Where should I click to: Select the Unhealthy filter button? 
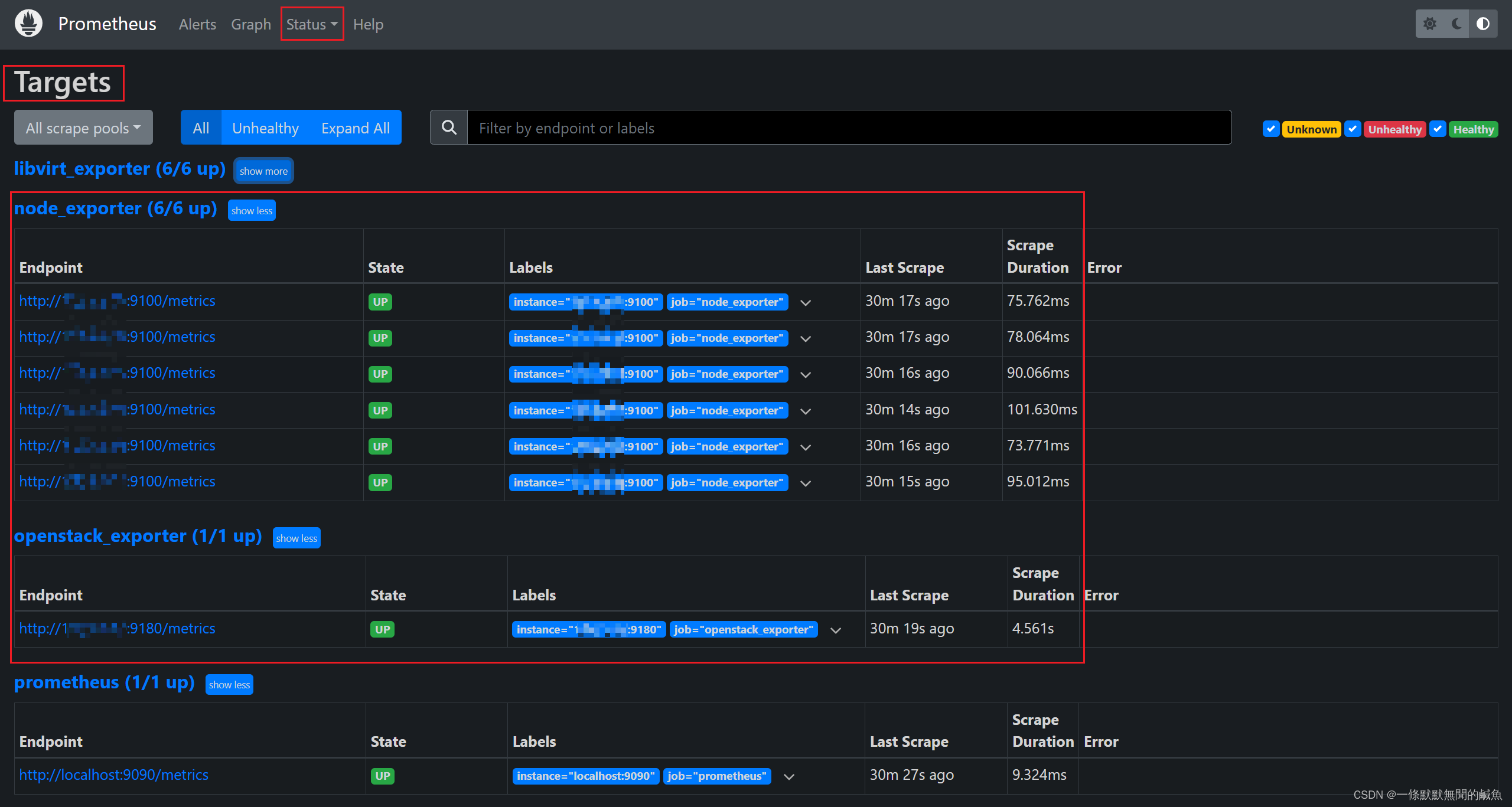[265, 128]
